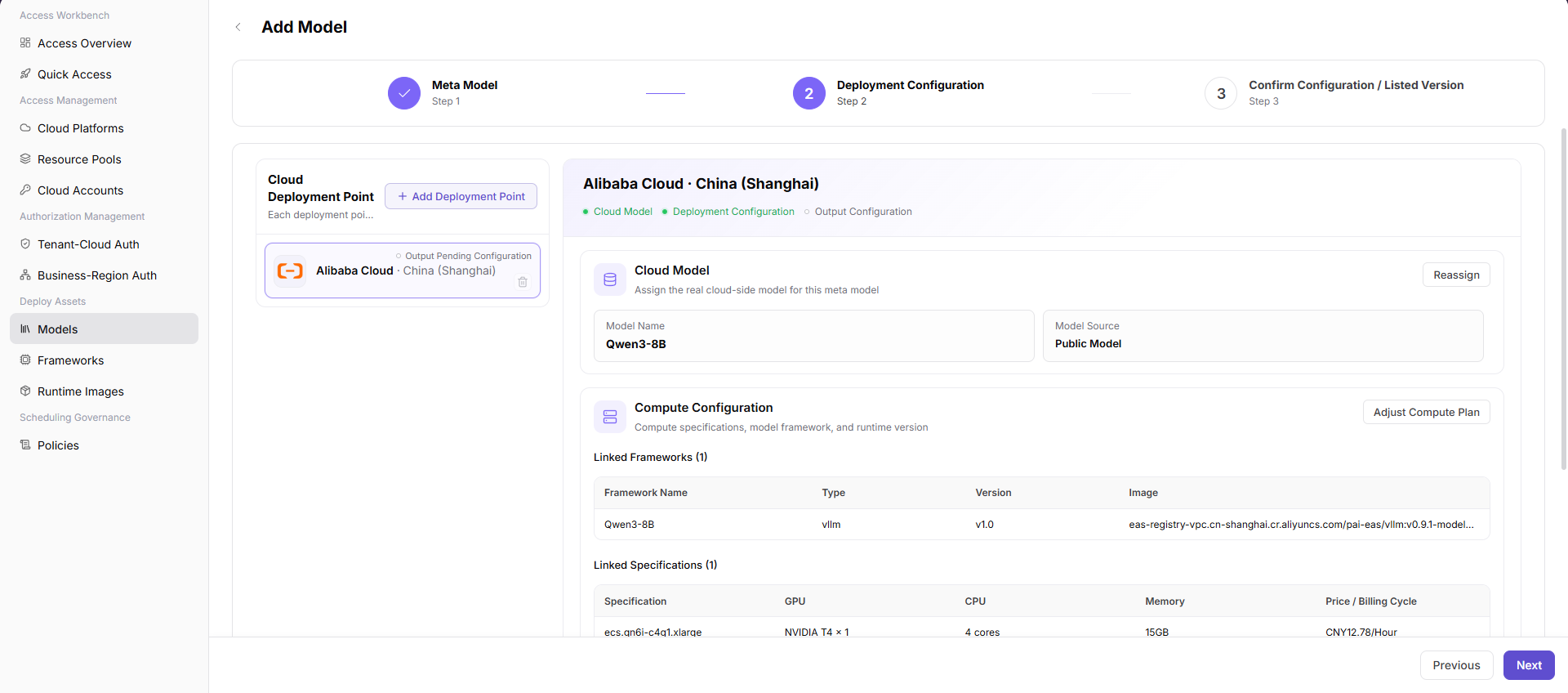Click the step 3 circle indicator
Image resolution: width=1568 pixels, height=693 pixels.
[x=1221, y=93]
